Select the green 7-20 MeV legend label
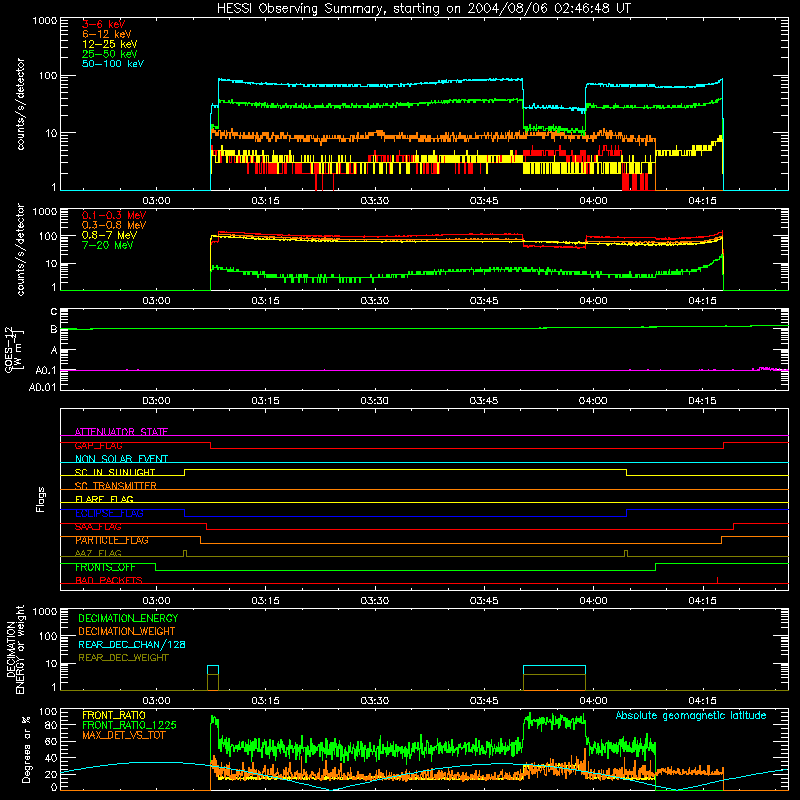The image size is (800, 800). (x=108, y=245)
